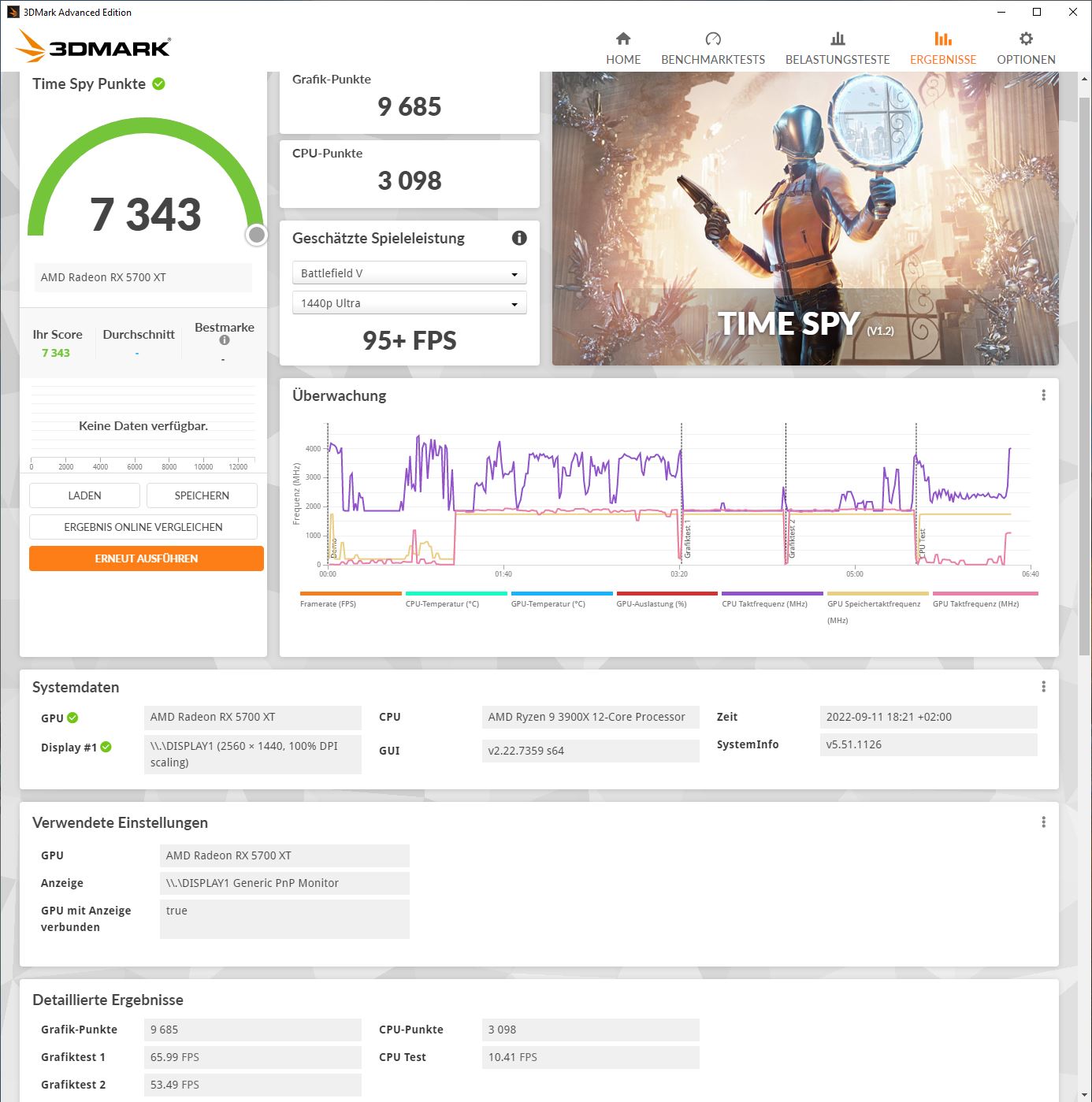The height and width of the screenshot is (1102, 1092).
Task: Click the Bestmarke info icon
Action: tap(224, 340)
